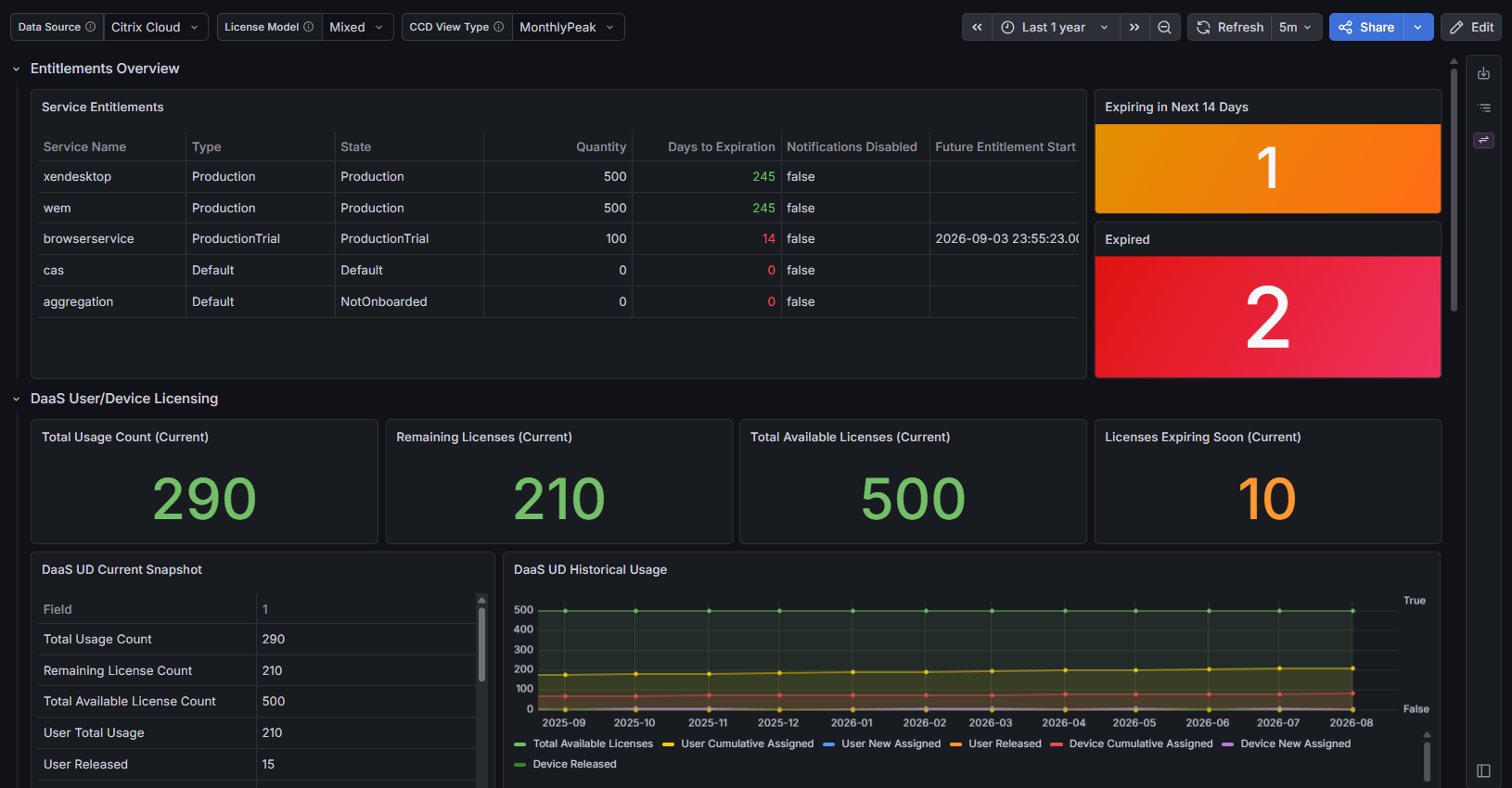Click the 290 total usage value
1512x788 pixels.
point(204,499)
